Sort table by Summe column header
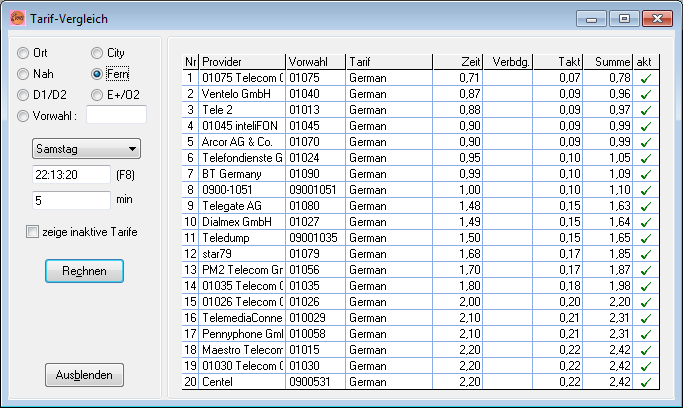683x408 pixels. point(612,61)
